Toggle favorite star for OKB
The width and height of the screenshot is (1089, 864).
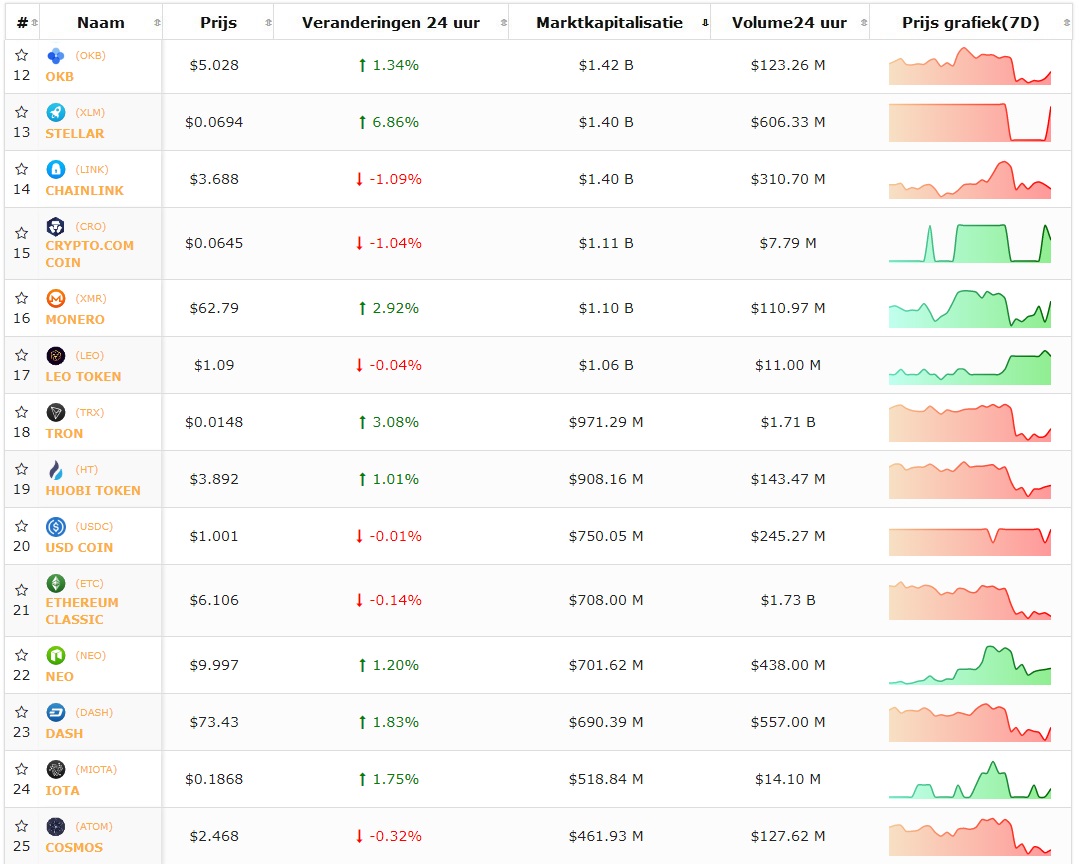(22, 56)
